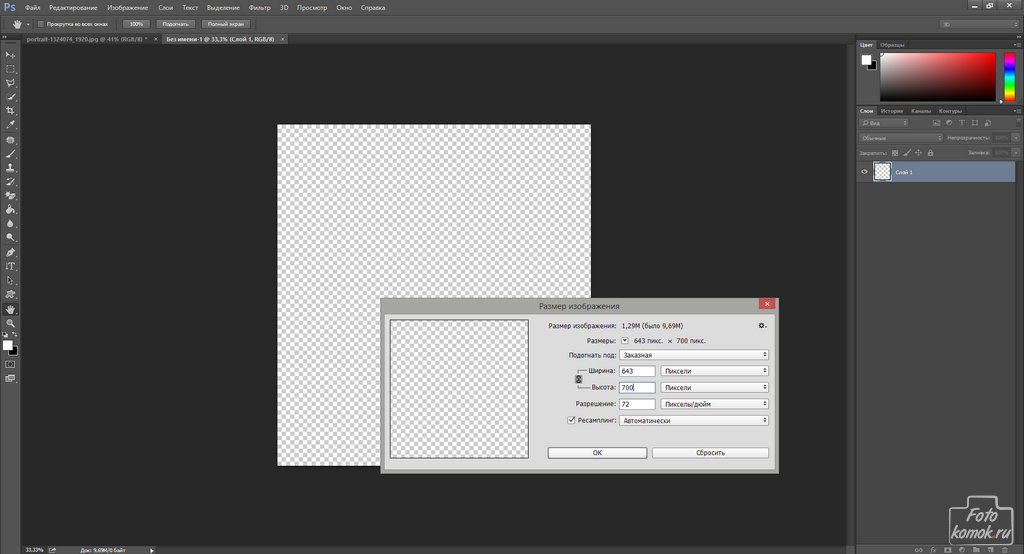
Task: Open the Подогнать под dropdown
Action: 694,355
